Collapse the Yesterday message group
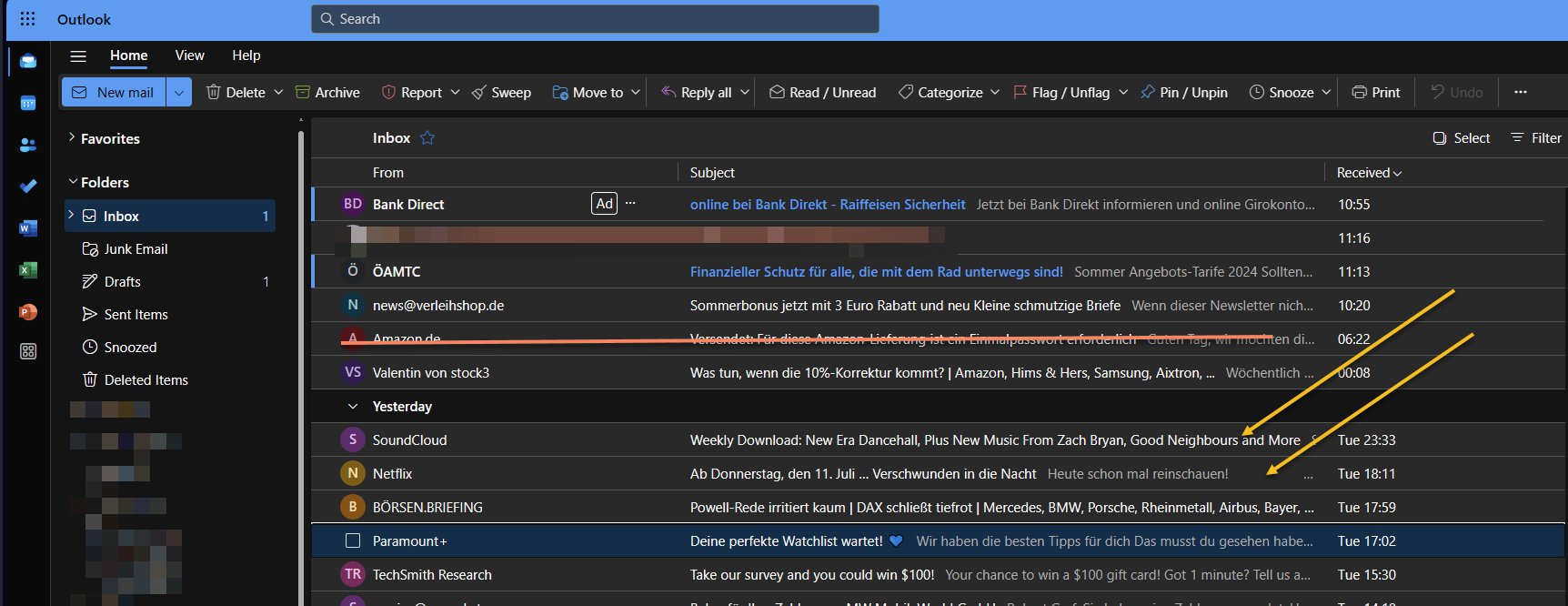This screenshot has height=606, width=1568. point(353,407)
